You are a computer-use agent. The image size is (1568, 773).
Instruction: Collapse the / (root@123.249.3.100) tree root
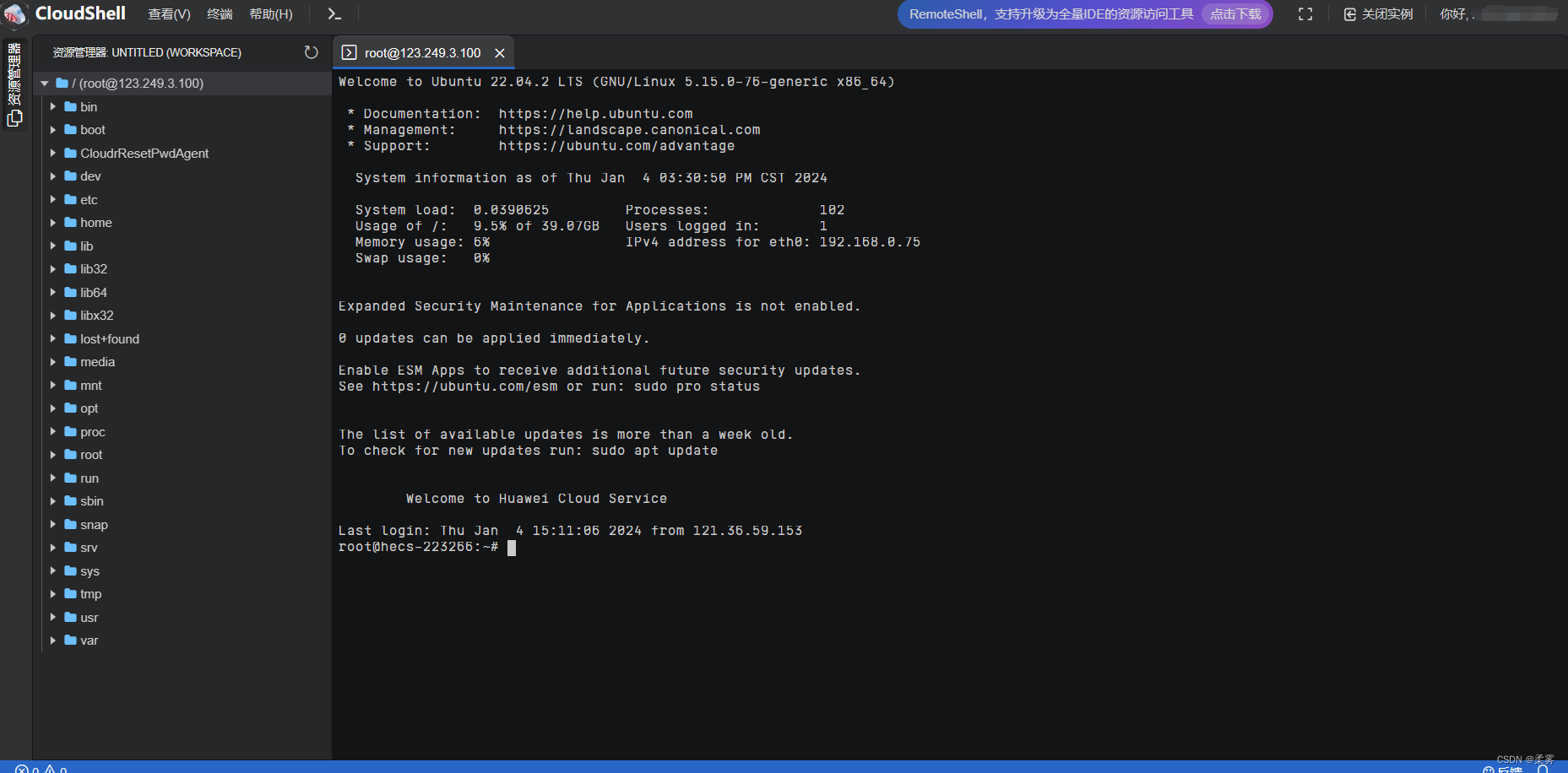pyautogui.click(x=45, y=84)
